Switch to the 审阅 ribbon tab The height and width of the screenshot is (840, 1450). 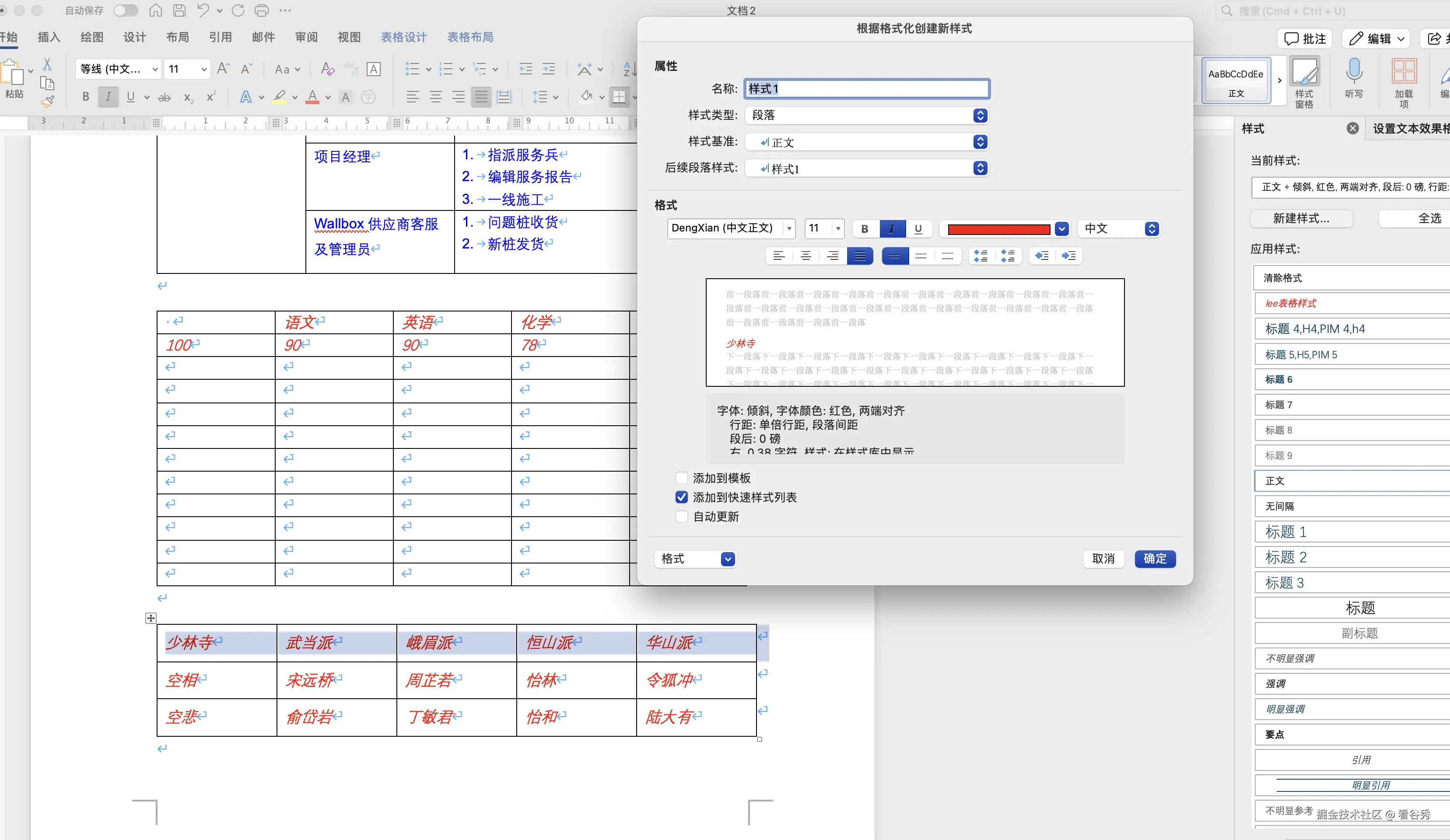pyautogui.click(x=305, y=37)
